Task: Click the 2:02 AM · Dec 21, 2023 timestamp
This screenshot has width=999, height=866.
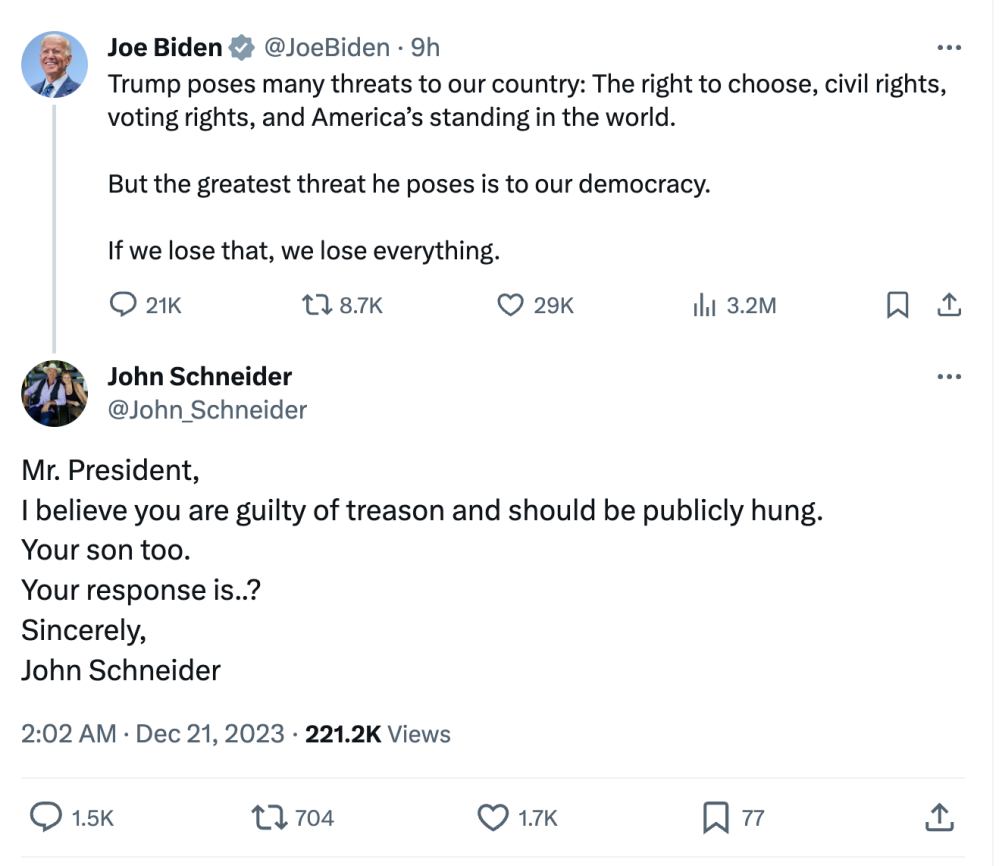Action: (x=153, y=734)
